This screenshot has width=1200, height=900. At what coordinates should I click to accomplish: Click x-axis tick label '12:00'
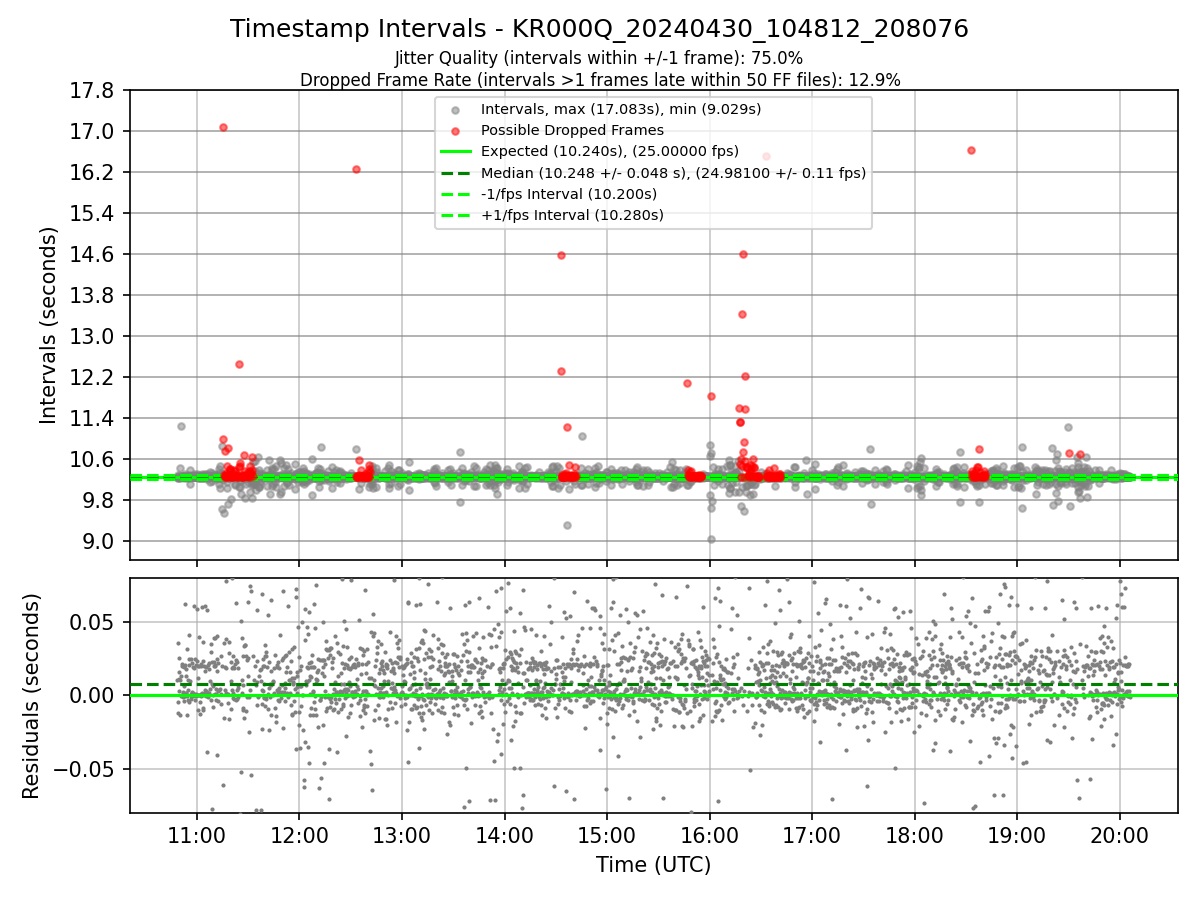299,835
